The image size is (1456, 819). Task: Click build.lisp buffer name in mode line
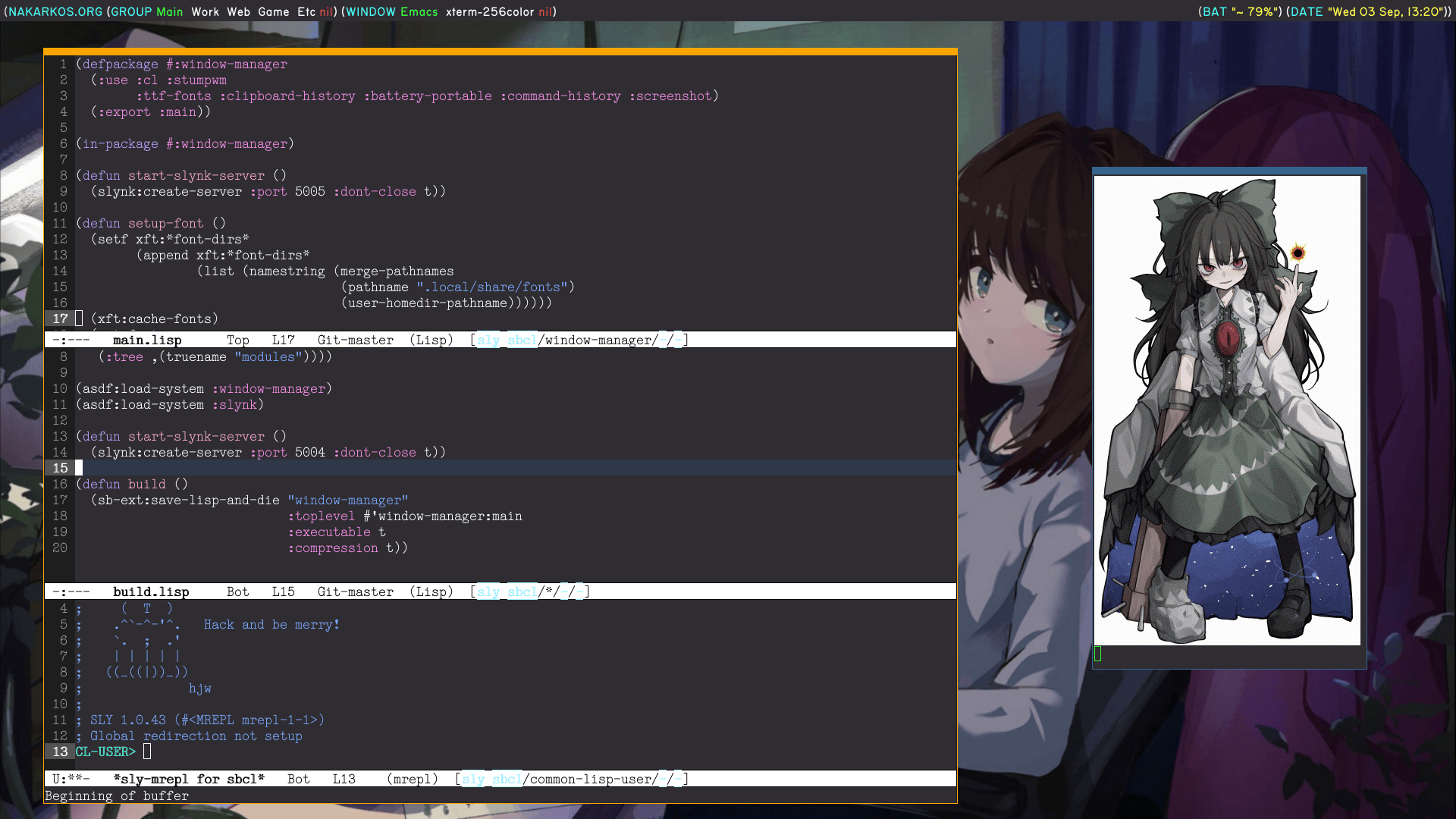point(151,592)
